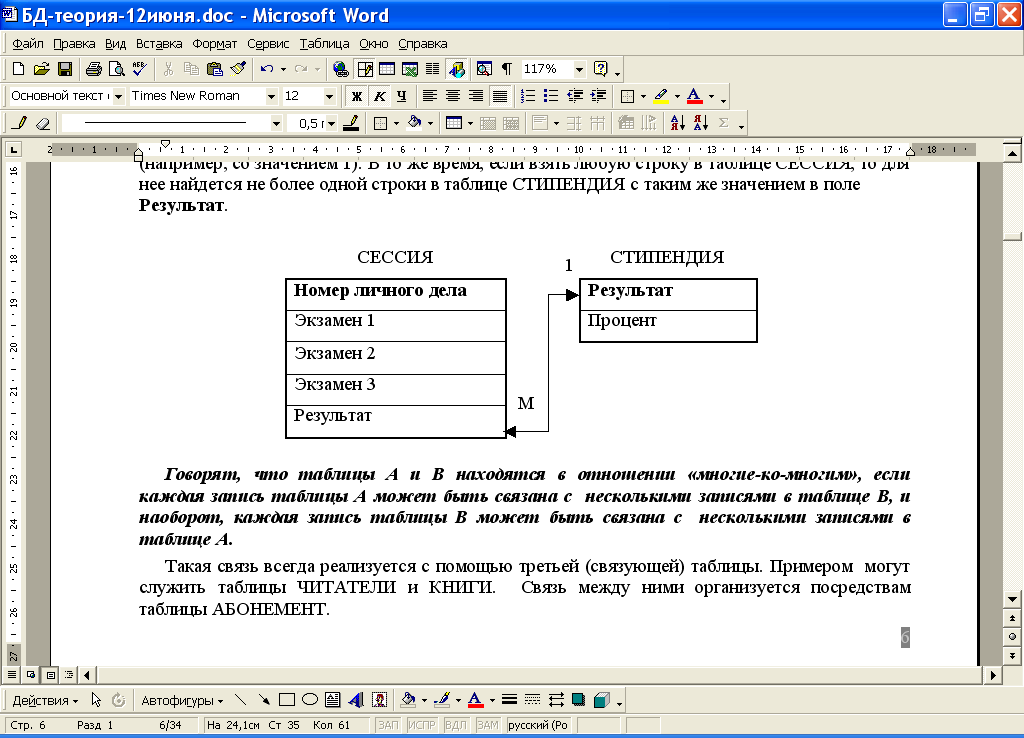The width and height of the screenshot is (1024, 738).
Task: Run the spelling check ABC icon
Action: click(139, 69)
